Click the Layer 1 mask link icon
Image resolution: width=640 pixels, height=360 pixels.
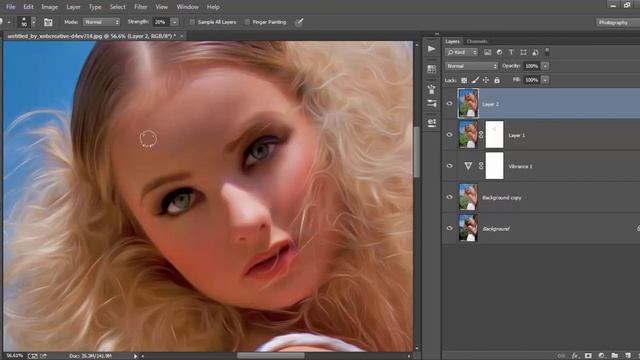pos(481,135)
